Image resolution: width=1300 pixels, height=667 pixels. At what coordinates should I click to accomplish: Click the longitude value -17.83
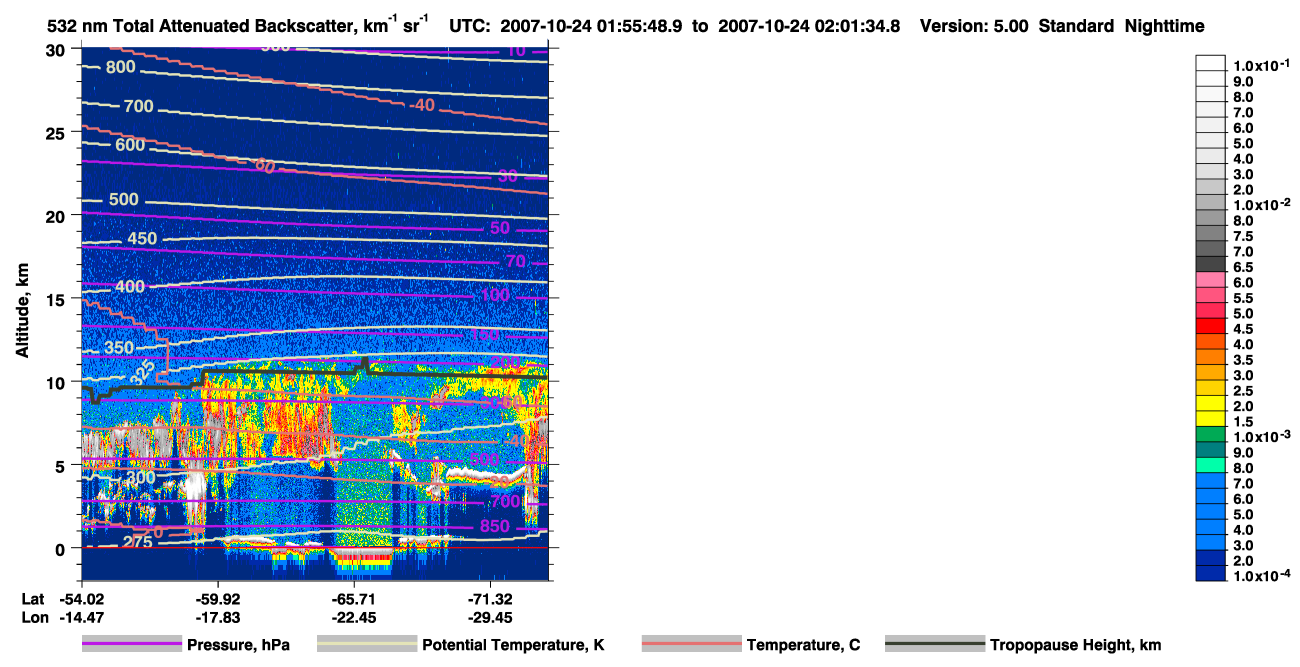(217, 618)
